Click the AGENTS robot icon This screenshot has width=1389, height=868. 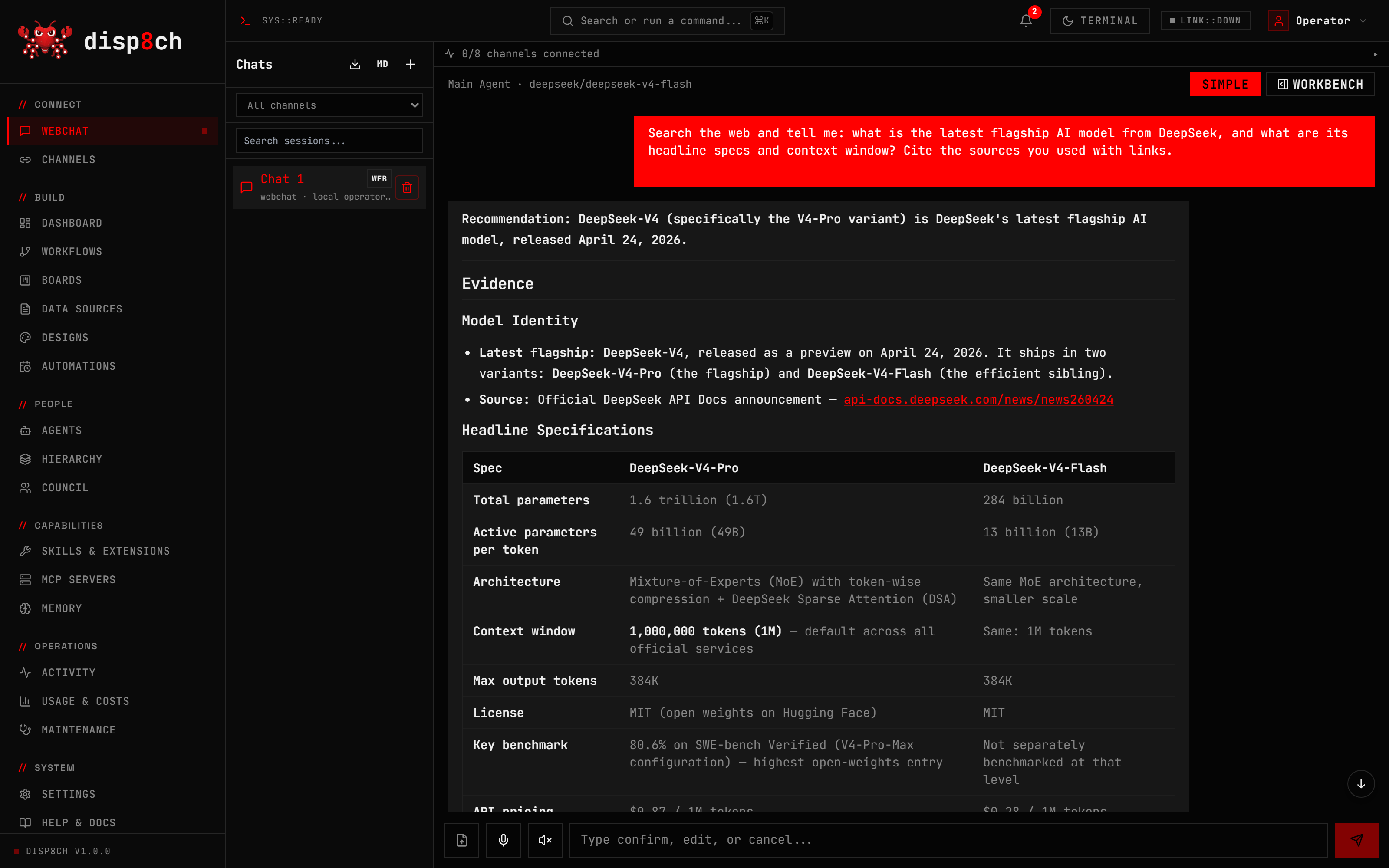tap(25, 431)
